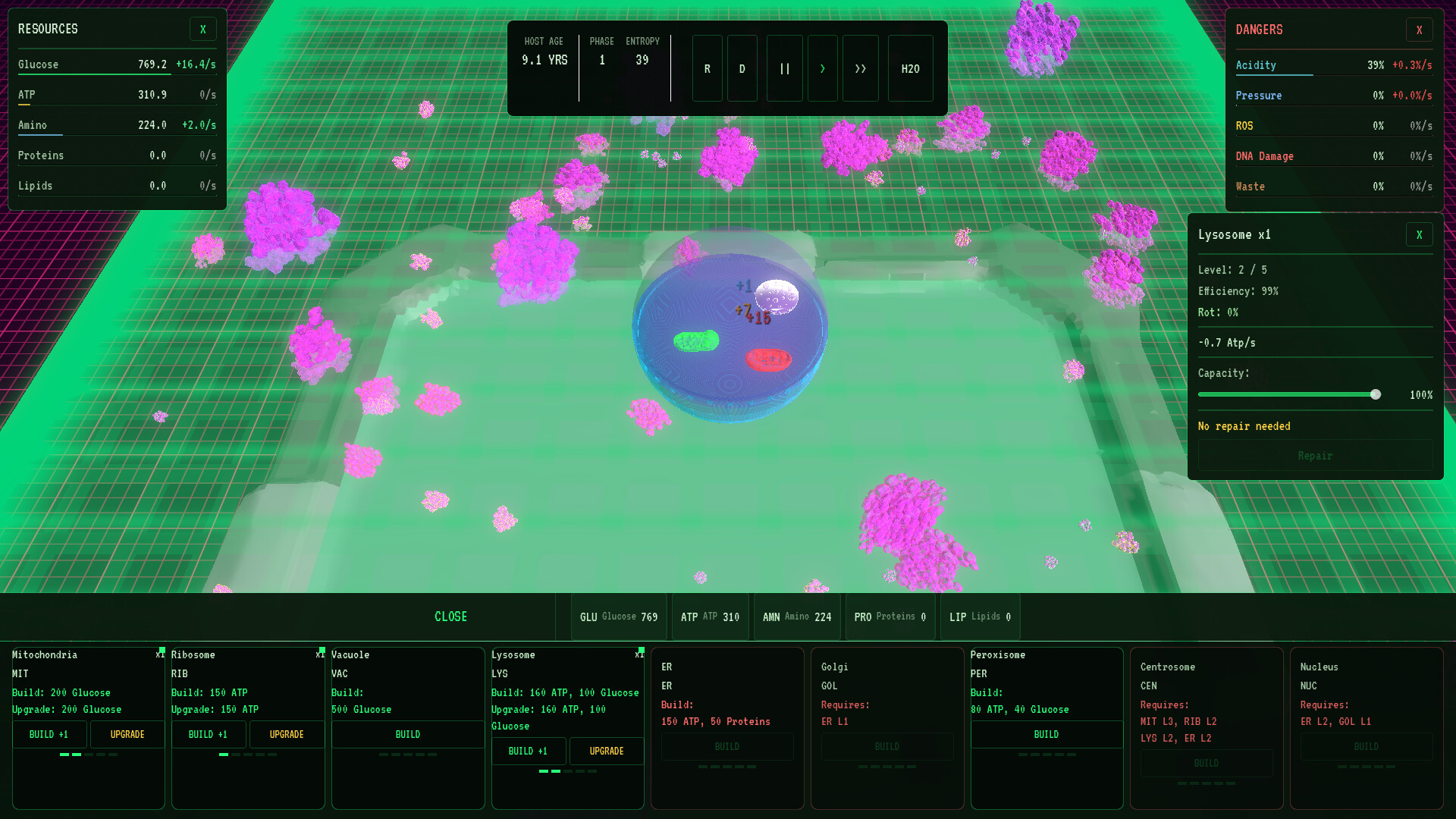Build a Vacuole
The width and height of the screenshot is (1456, 819).
tap(407, 734)
